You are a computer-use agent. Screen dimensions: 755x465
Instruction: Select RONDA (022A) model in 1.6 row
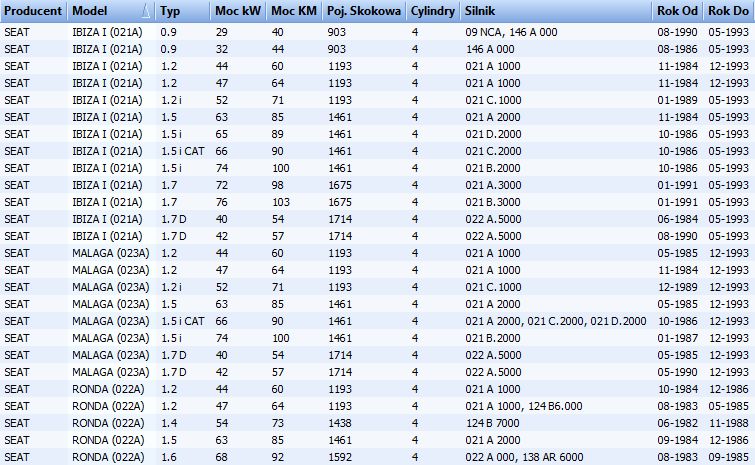coord(108,457)
